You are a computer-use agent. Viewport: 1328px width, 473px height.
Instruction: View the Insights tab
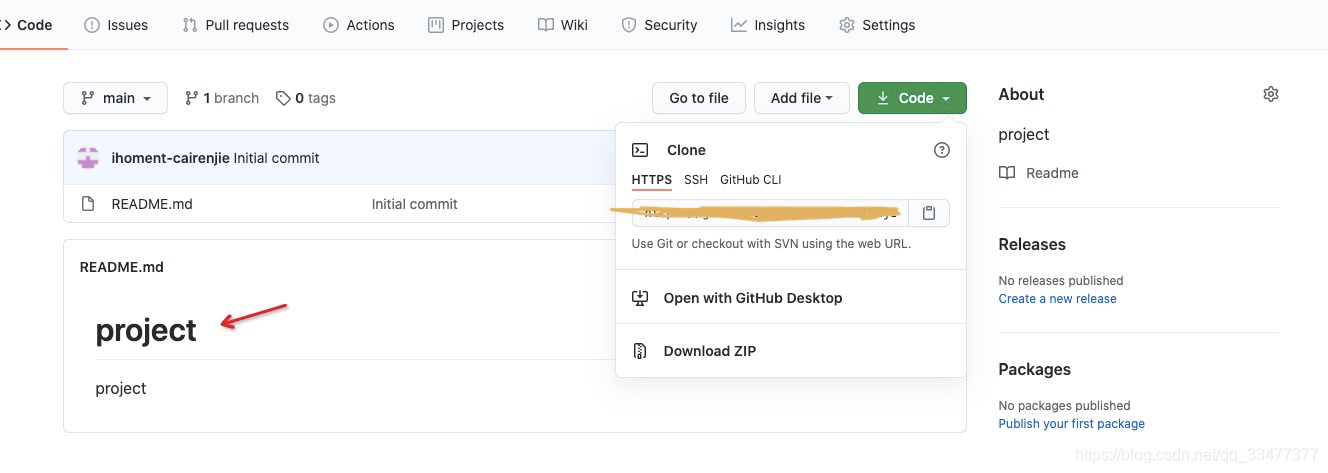tap(768, 25)
